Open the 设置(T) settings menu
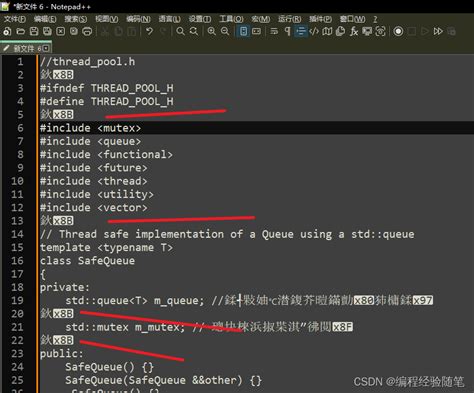 pos(200,19)
